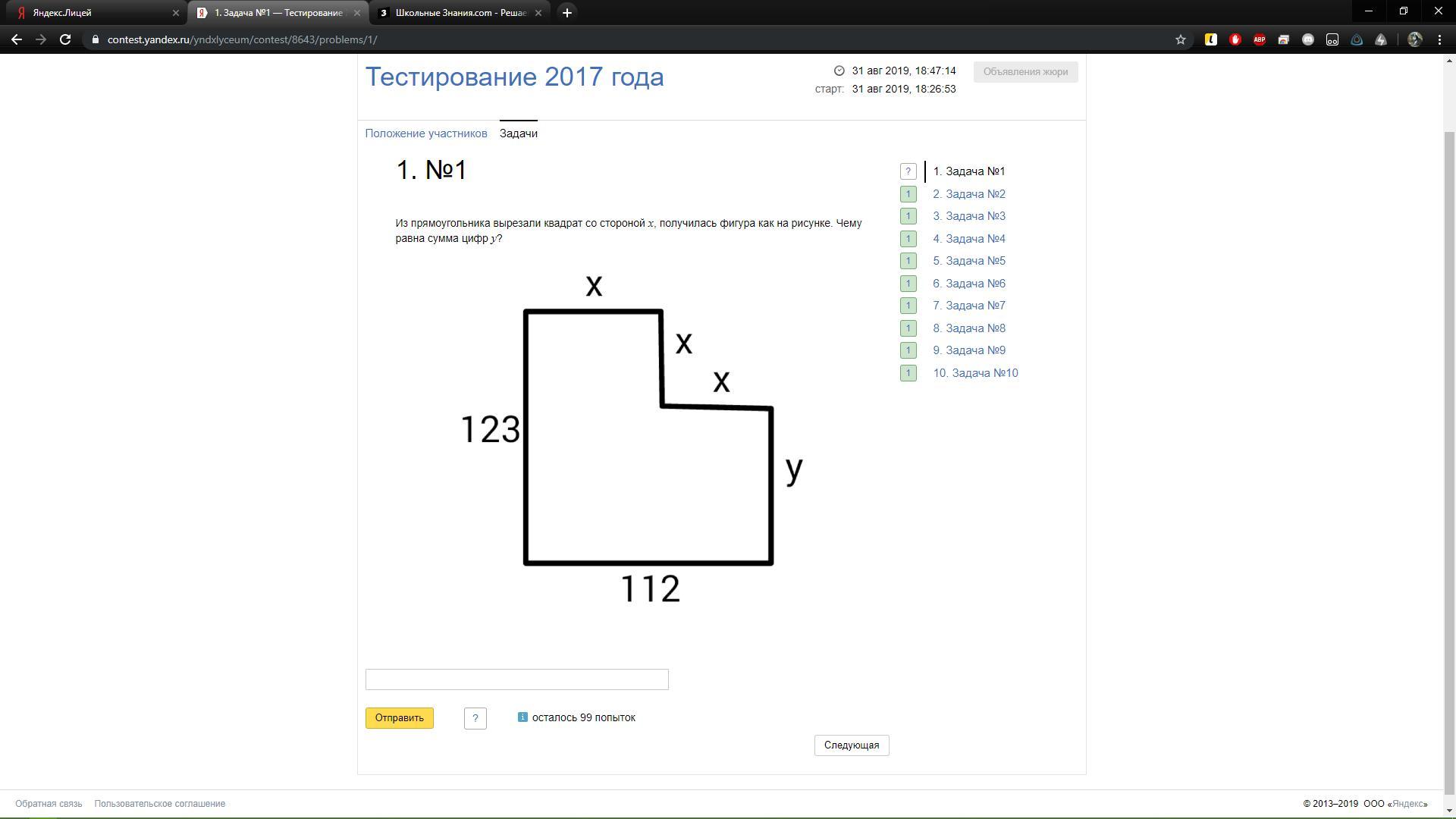Reload the current page

point(65,39)
